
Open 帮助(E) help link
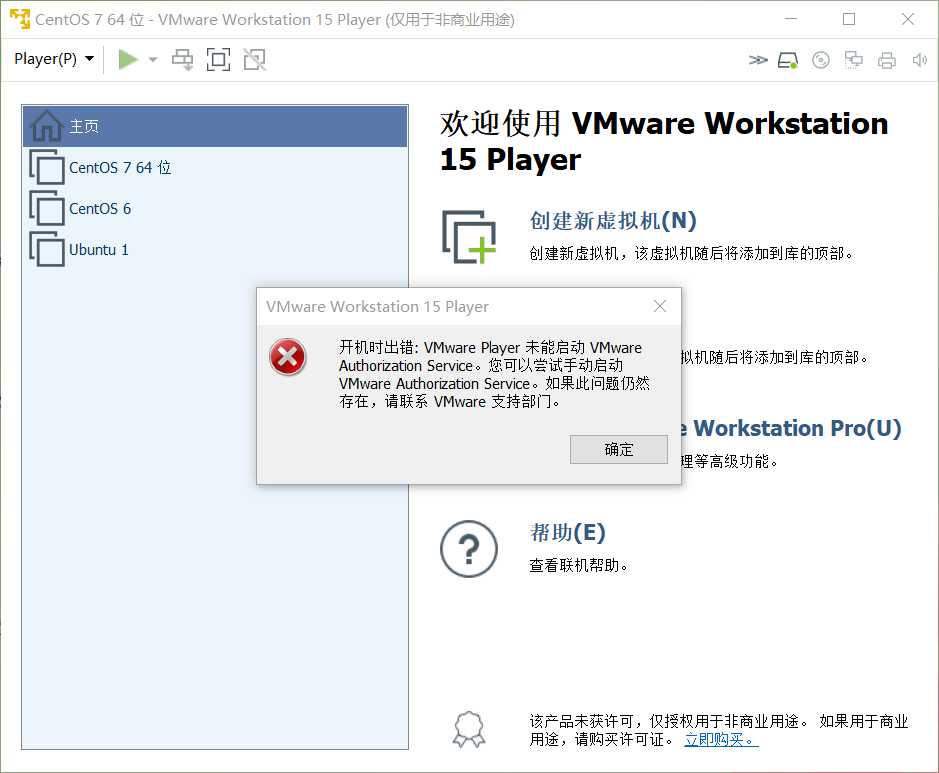(x=568, y=532)
